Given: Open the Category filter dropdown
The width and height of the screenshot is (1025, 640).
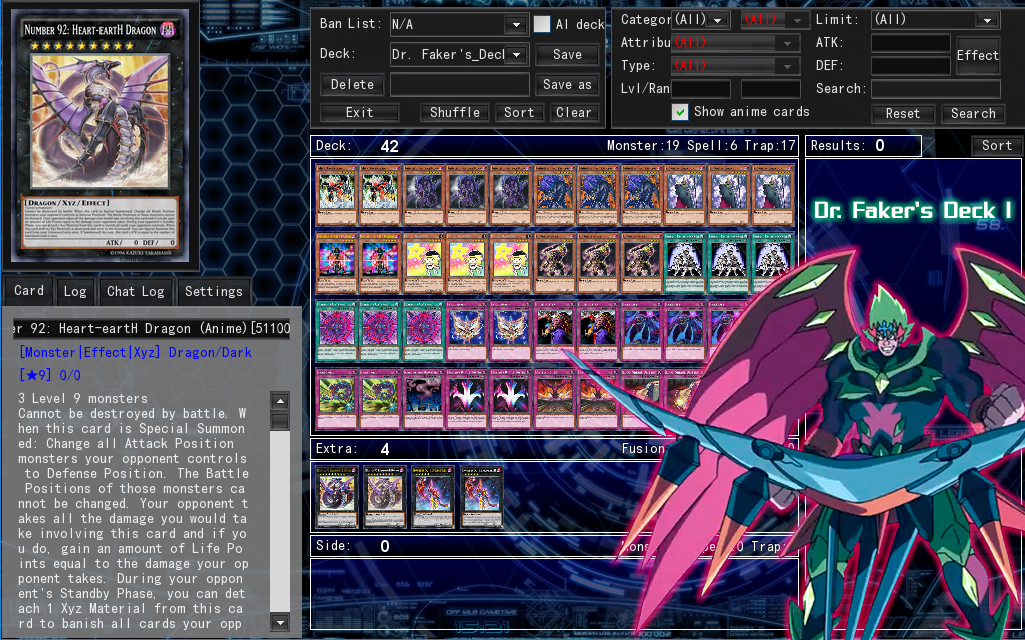Looking at the screenshot, I should click(x=699, y=18).
